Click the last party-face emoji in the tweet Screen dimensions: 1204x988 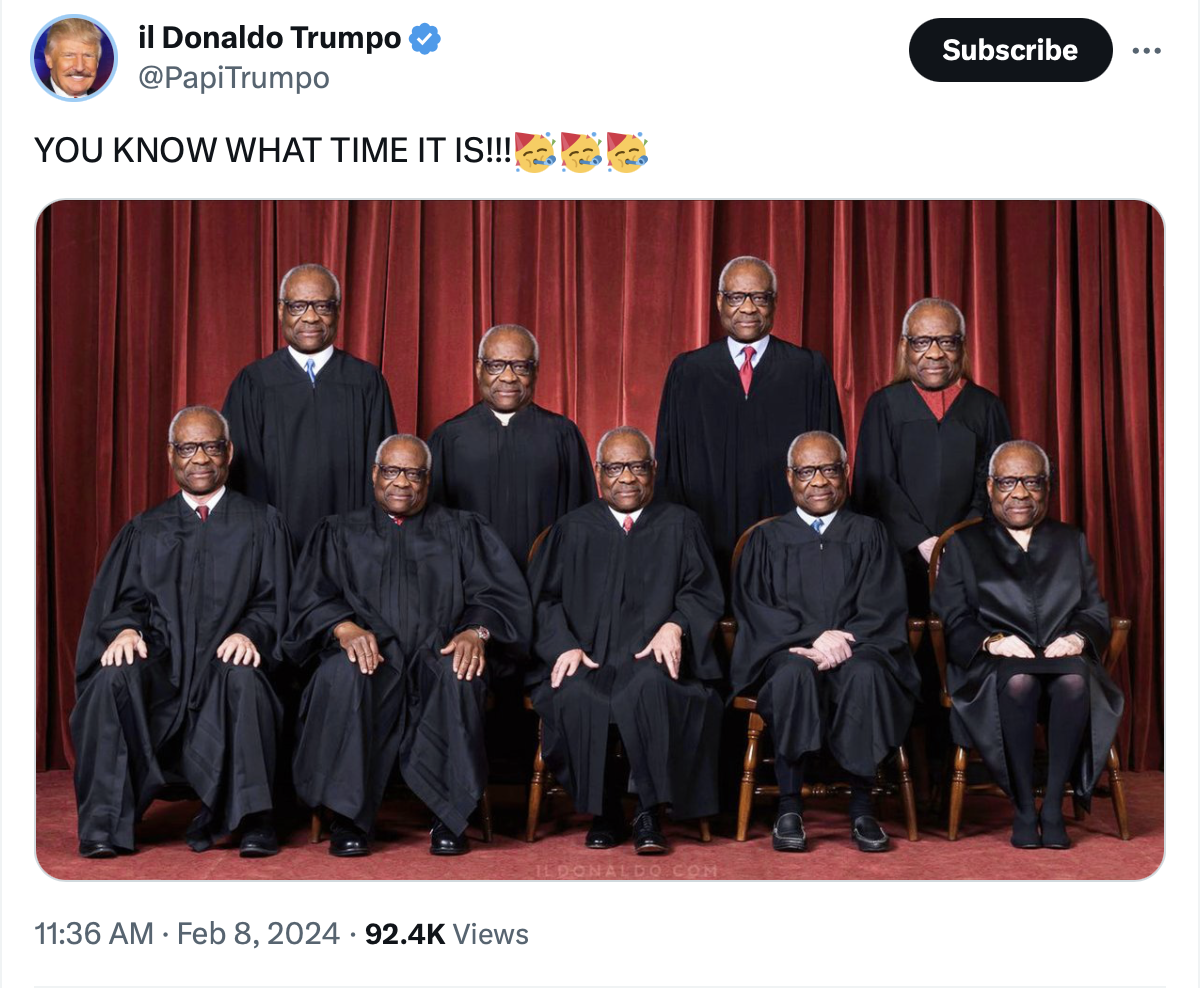pyautogui.click(x=627, y=150)
